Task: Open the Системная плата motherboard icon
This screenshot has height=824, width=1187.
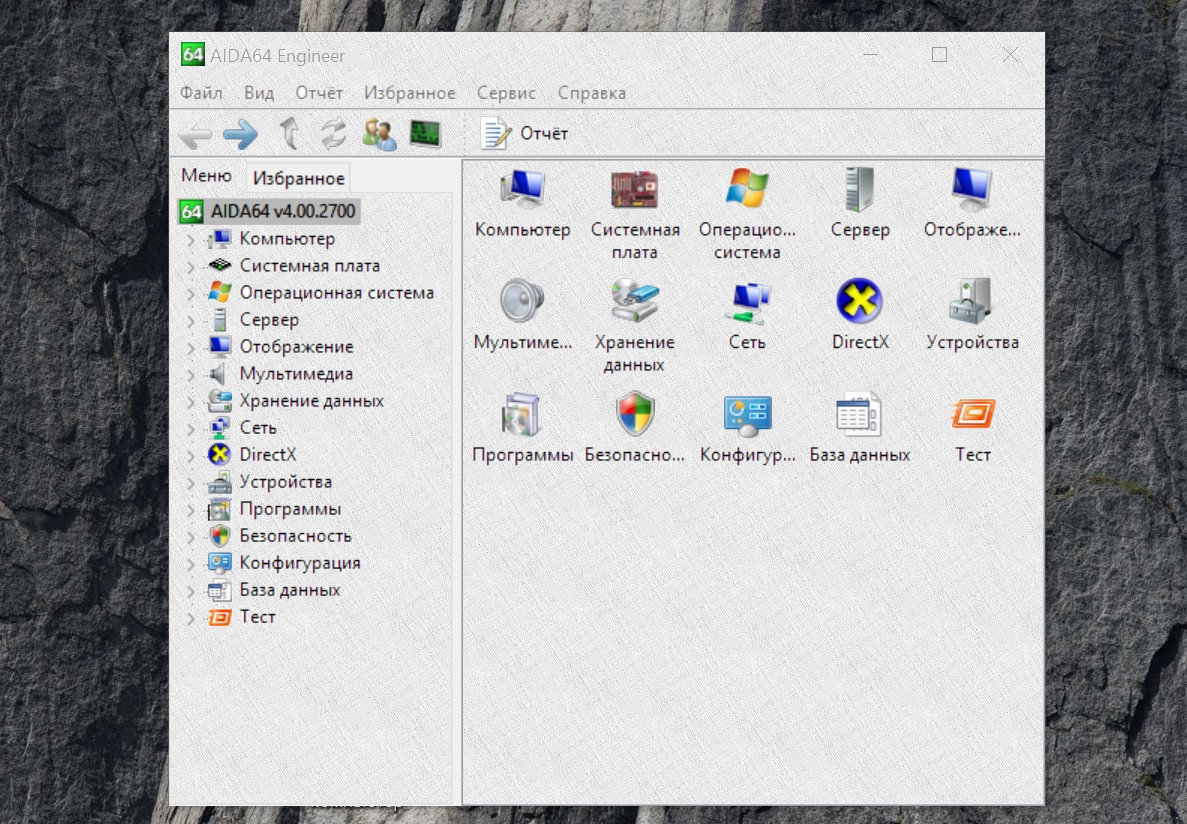Action: pyautogui.click(x=634, y=189)
